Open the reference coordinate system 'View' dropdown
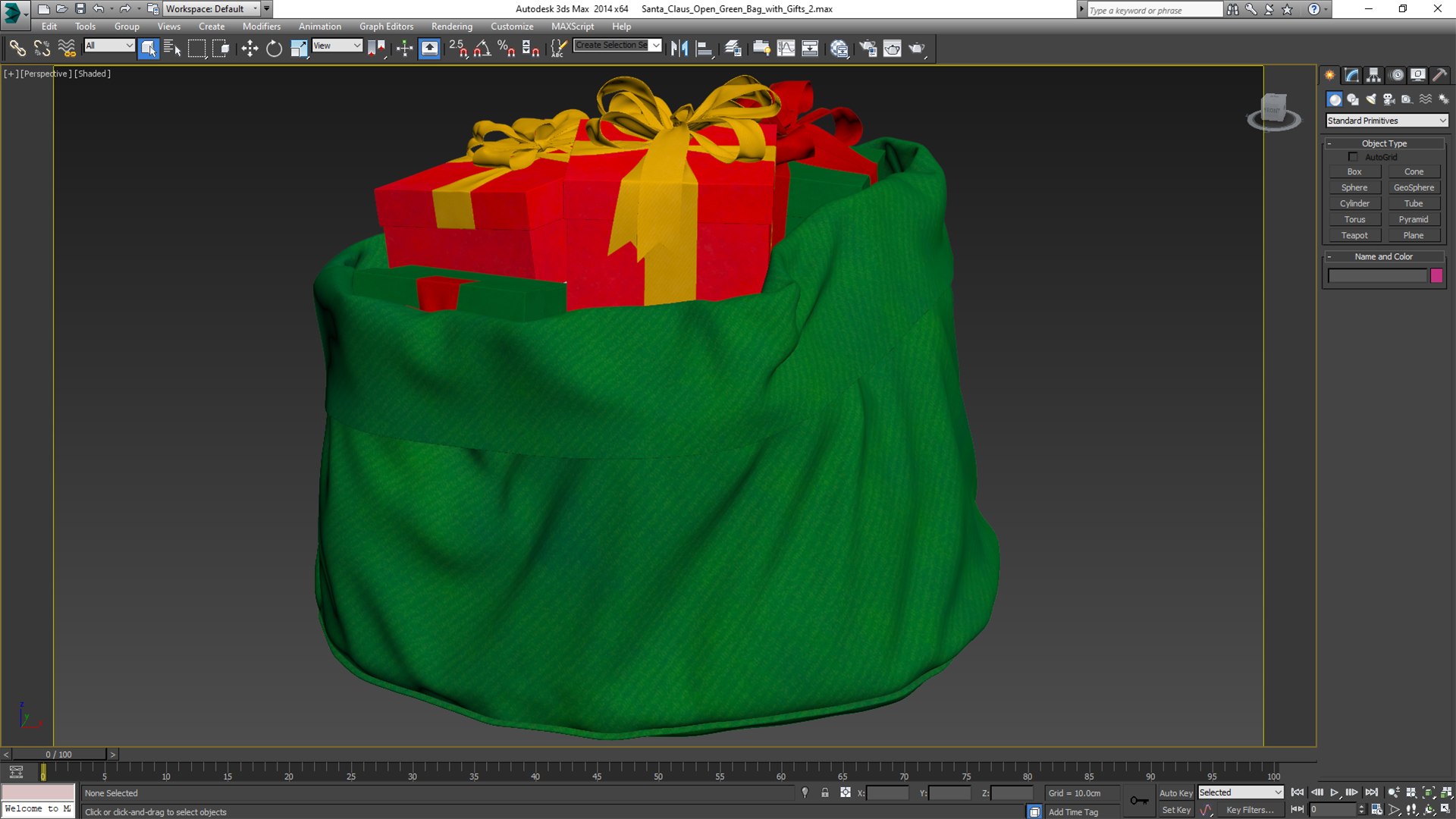Screen dimensions: 1456x819 pos(337,45)
